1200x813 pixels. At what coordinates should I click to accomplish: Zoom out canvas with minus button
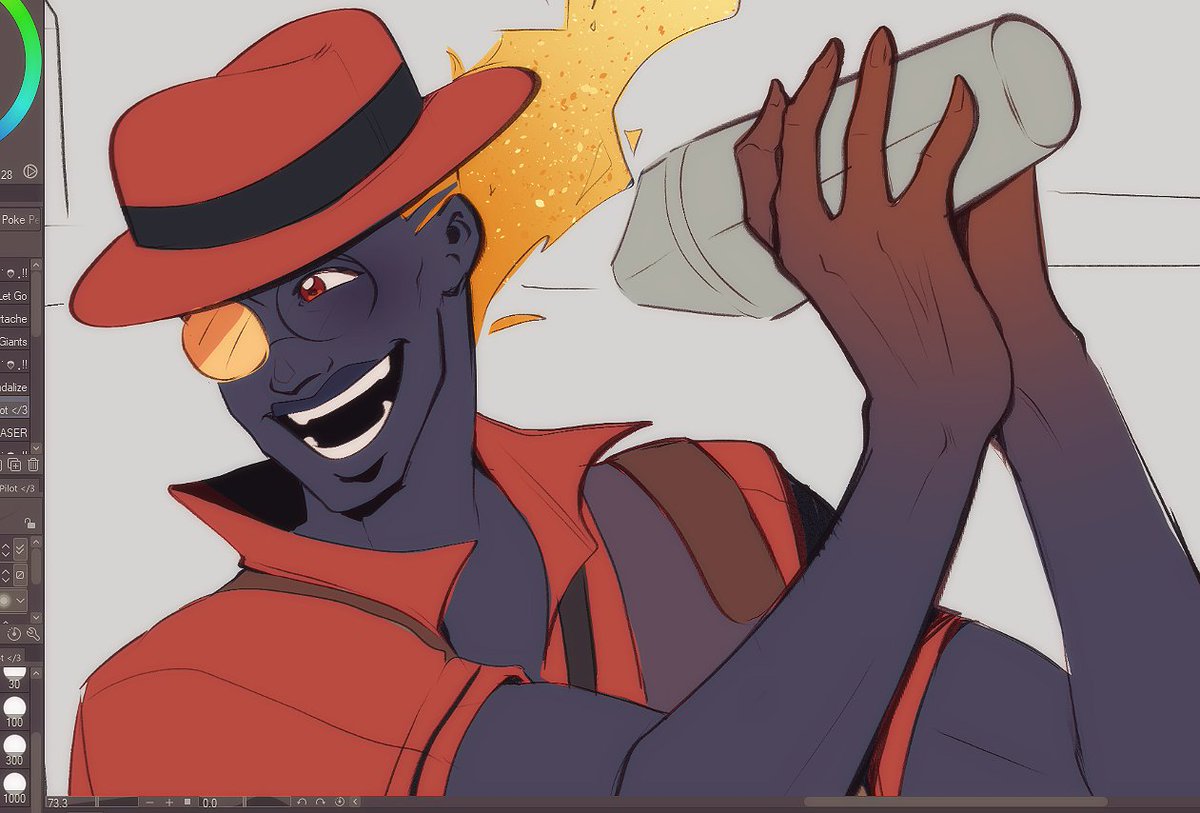(x=150, y=802)
